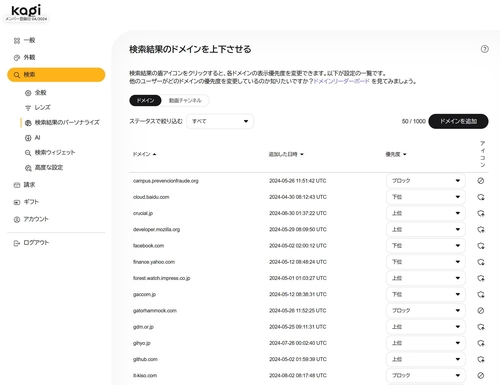The image size is (500, 385).
Task: Open 高度な設定 advanced settings
Action: click(x=44, y=167)
